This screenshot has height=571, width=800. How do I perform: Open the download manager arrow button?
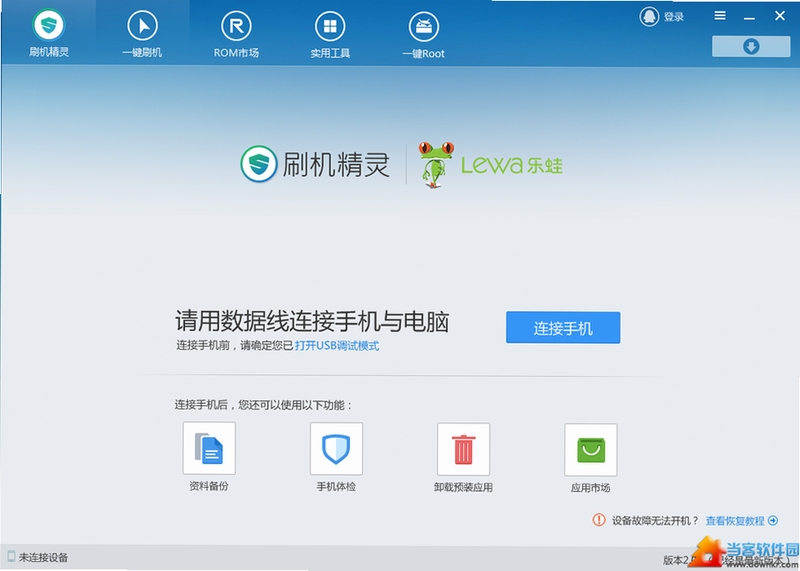click(751, 47)
